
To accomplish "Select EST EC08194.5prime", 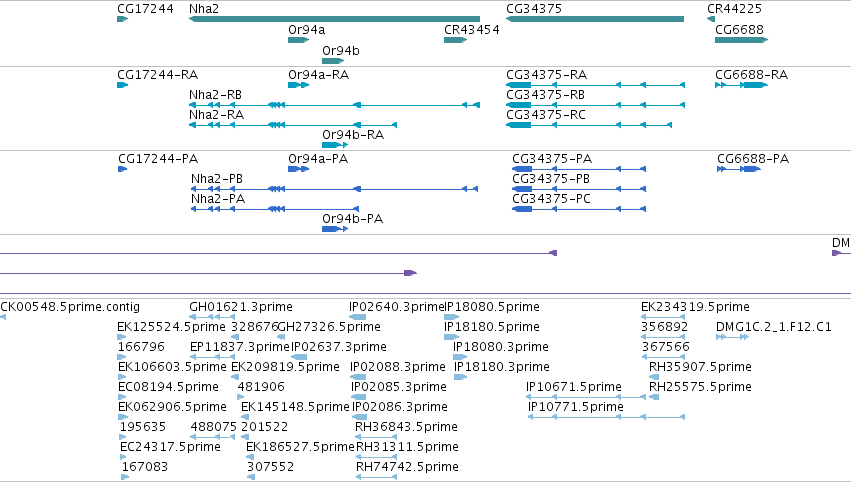I will [168, 388].
